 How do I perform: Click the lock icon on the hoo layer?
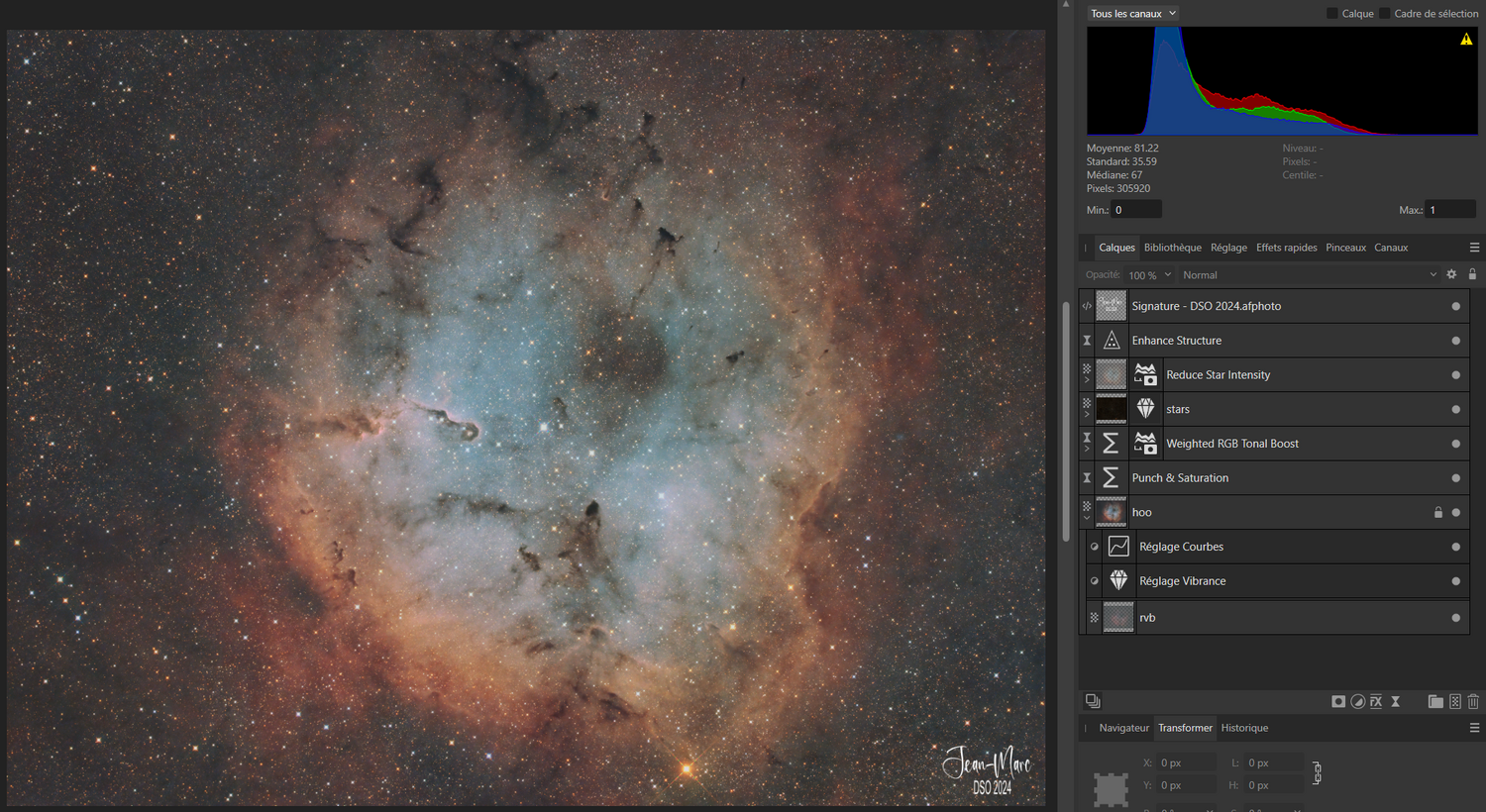(x=1438, y=512)
